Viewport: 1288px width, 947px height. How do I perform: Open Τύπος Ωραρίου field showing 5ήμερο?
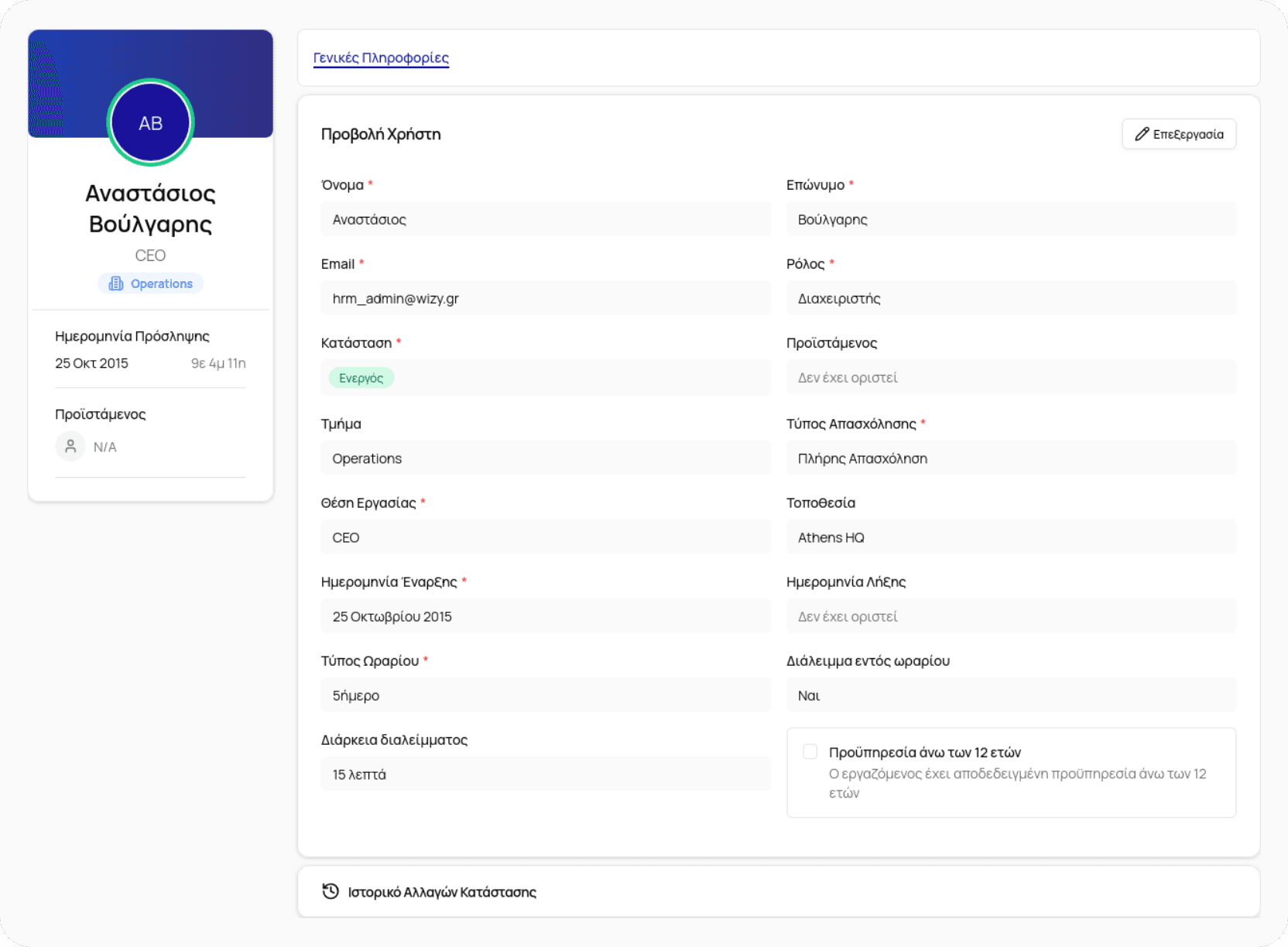(x=545, y=695)
